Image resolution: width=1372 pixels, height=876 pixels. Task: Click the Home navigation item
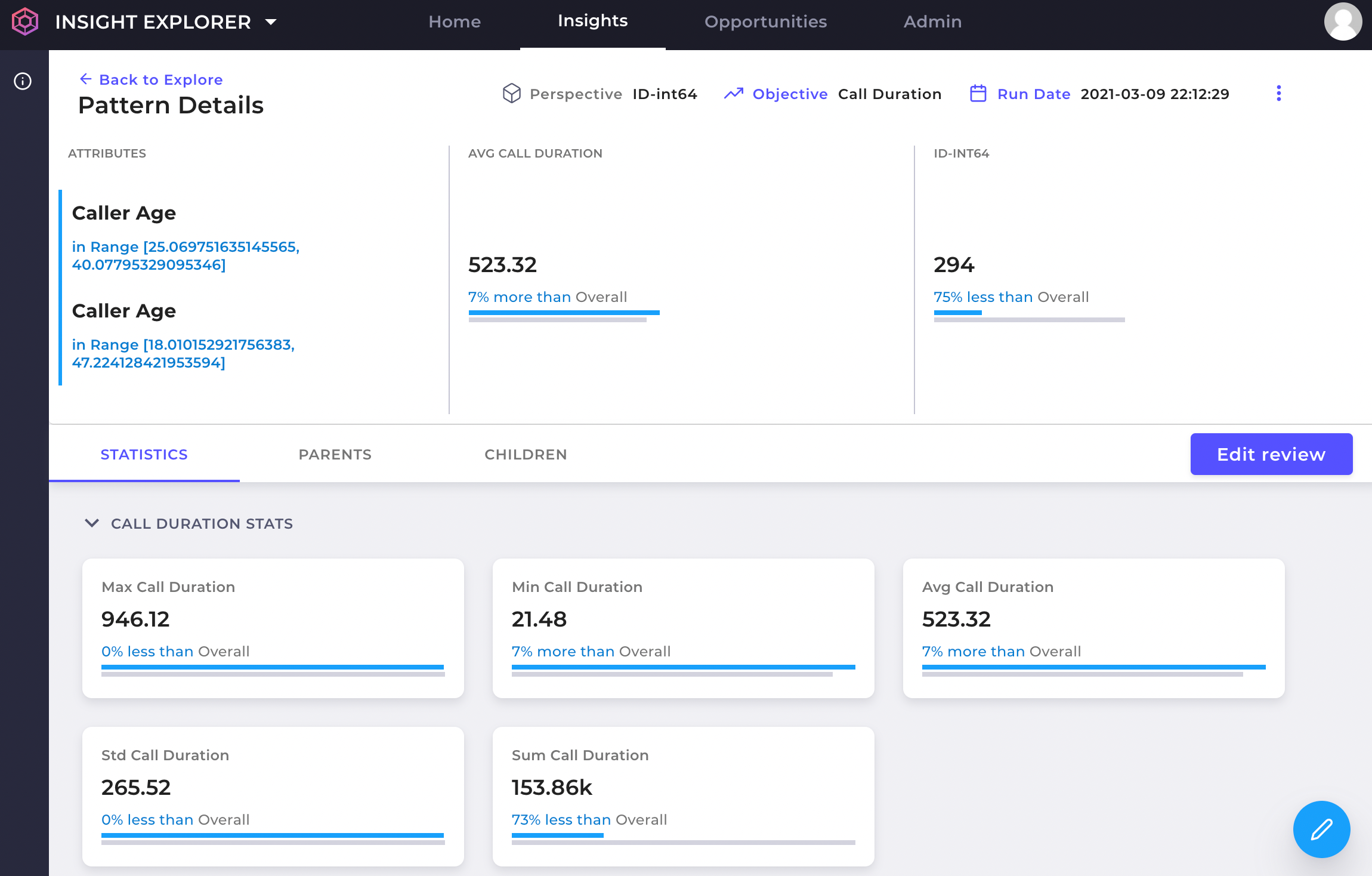[454, 22]
